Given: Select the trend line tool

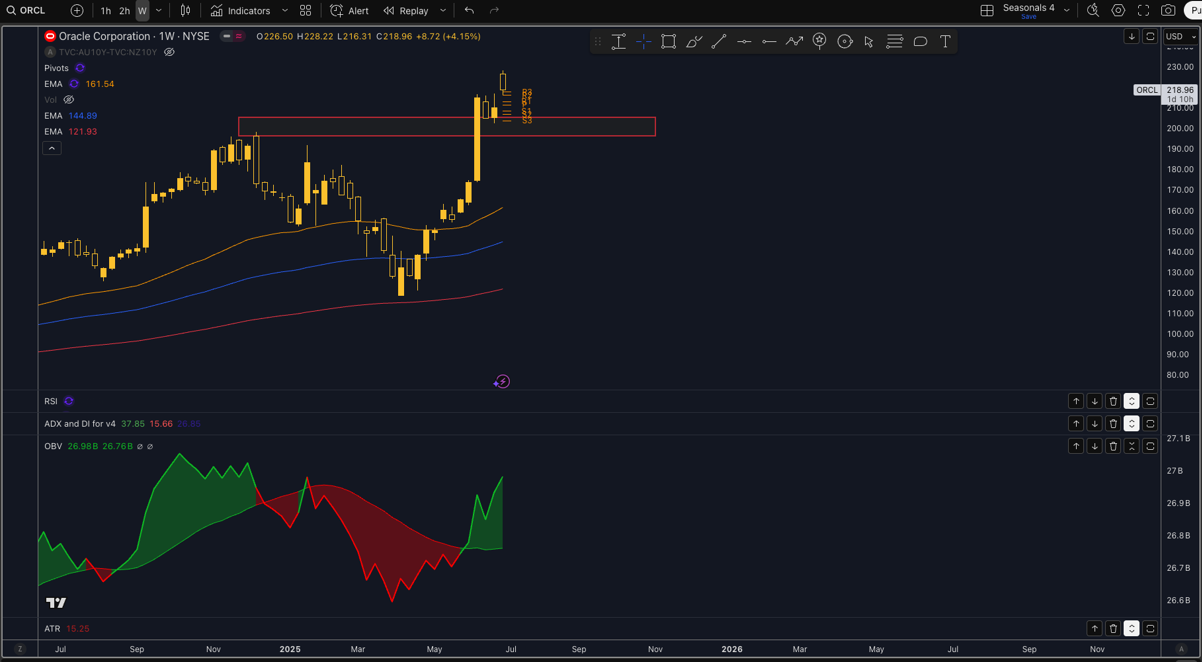Looking at the screenshot, I should click(718, 41).
